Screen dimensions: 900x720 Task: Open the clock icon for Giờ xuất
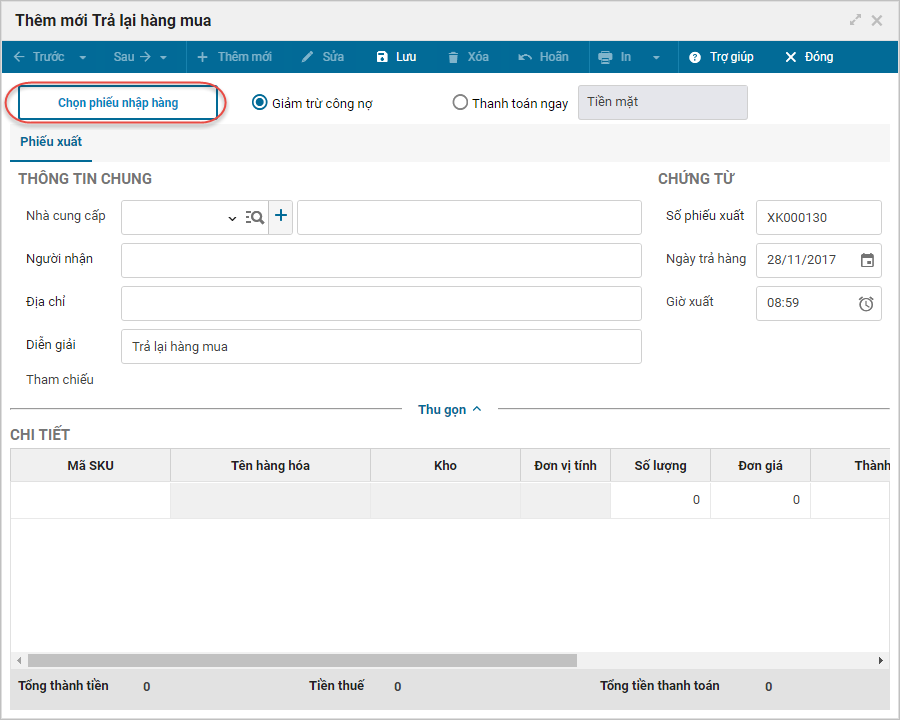pyautogui.click(x=866, y=303)
